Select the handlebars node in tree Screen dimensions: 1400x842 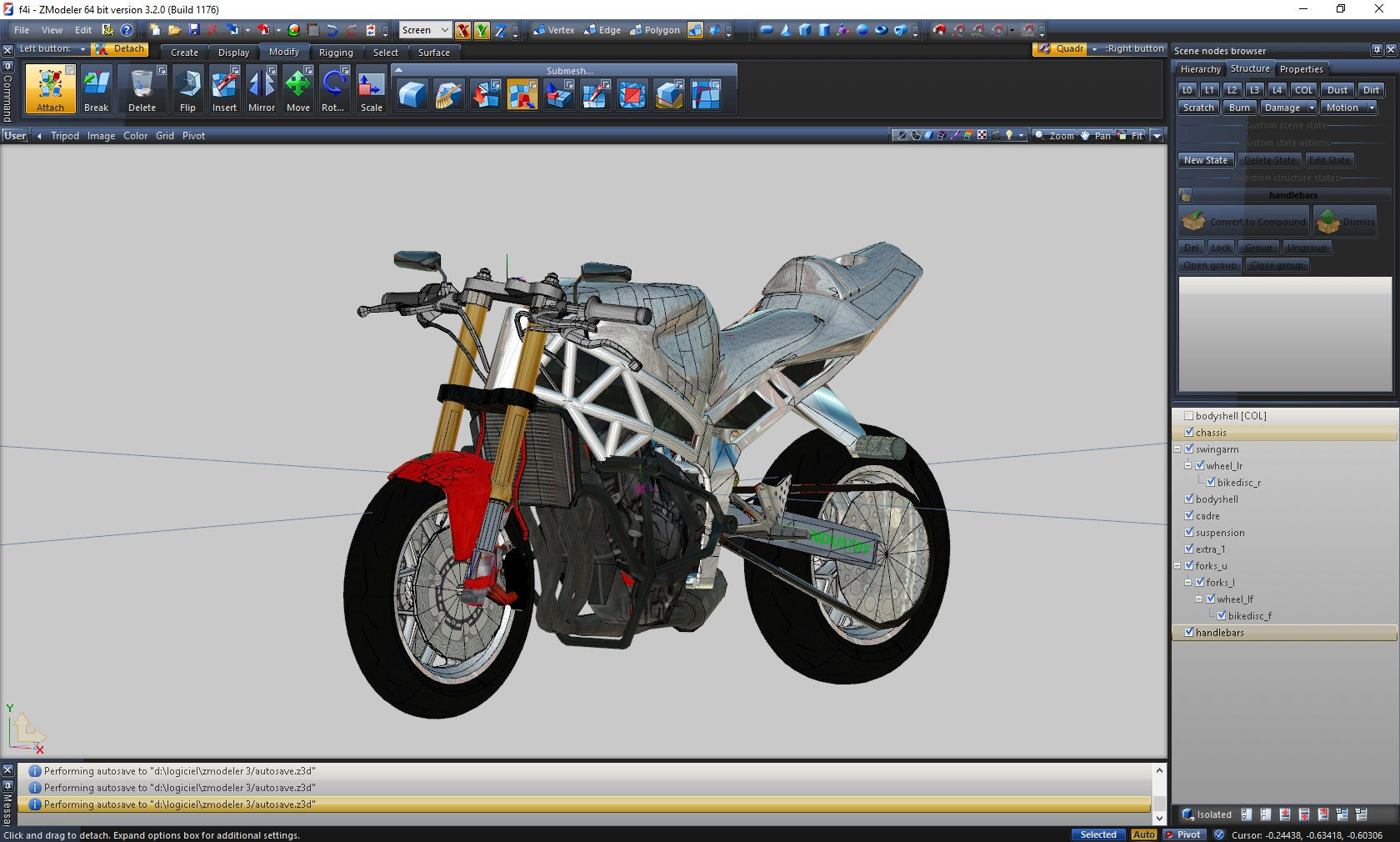point(1219,633)
